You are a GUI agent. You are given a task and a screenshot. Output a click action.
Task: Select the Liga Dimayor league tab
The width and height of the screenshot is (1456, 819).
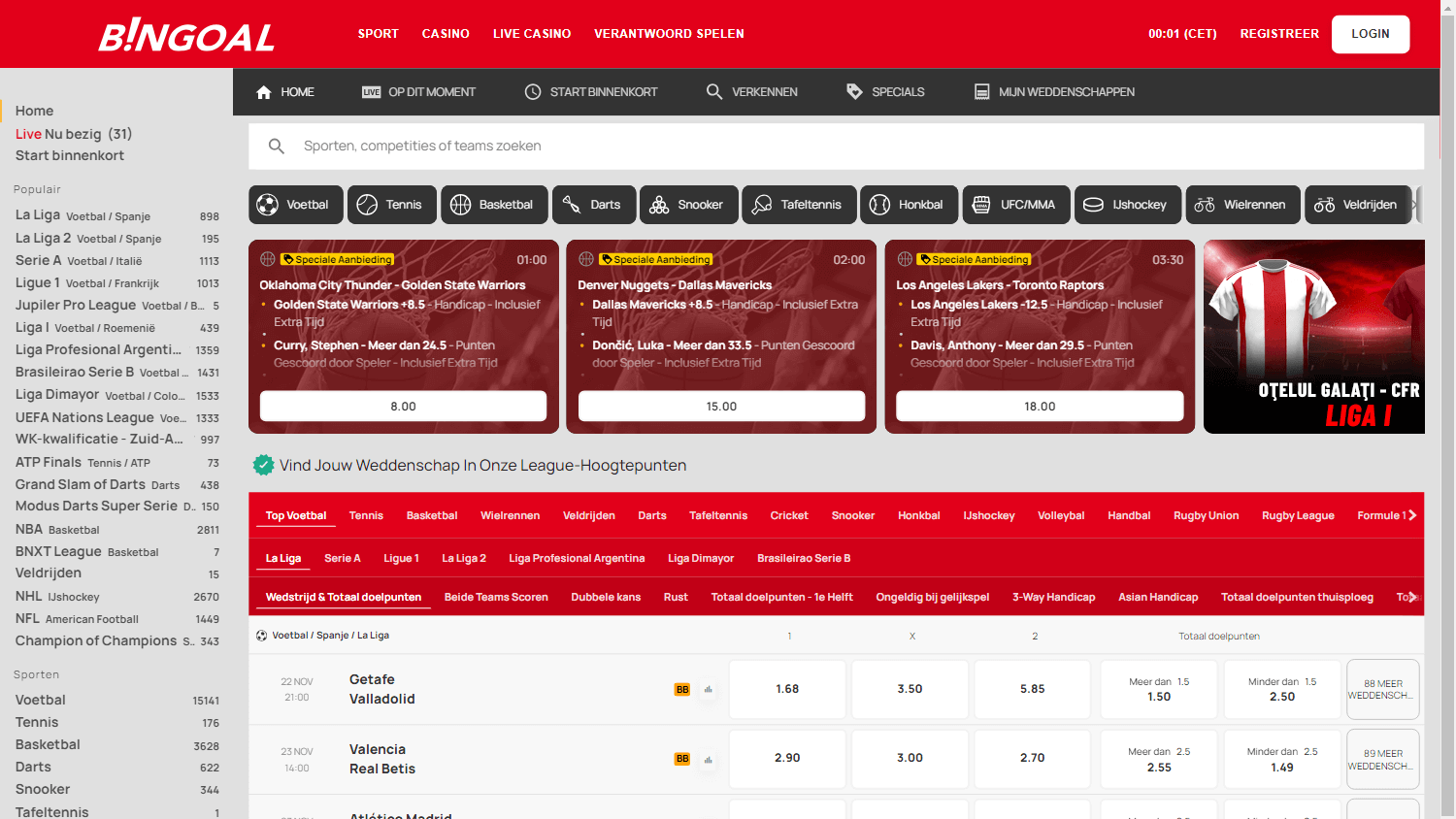[x=701, y=559]
